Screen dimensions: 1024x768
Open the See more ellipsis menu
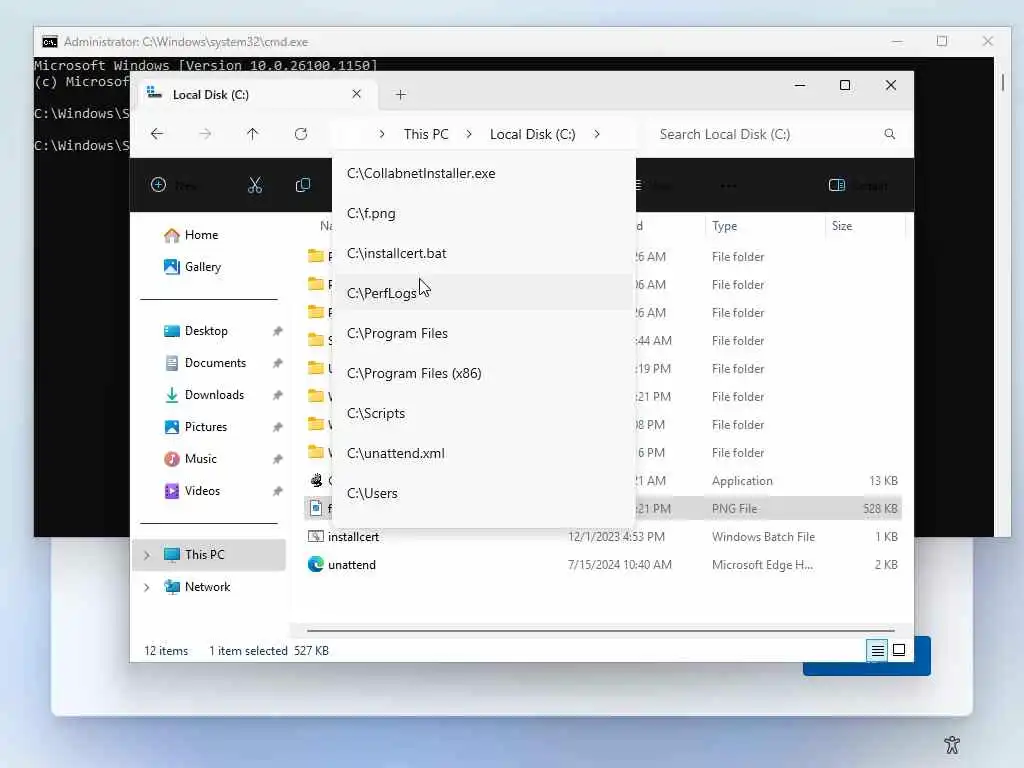pyautogui.click(x=729, y=186)
